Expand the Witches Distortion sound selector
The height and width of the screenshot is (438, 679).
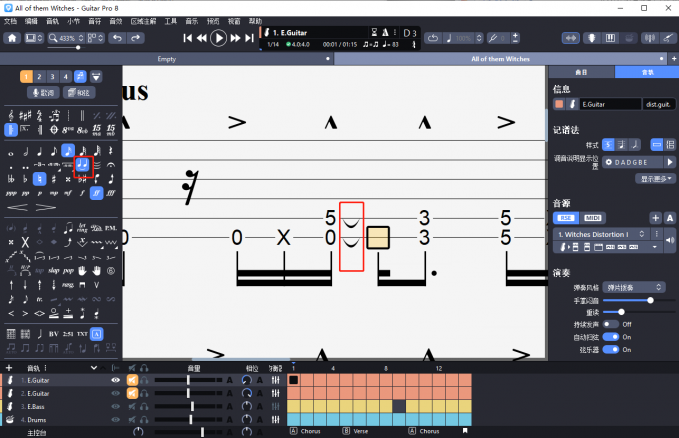coord(641,234)
